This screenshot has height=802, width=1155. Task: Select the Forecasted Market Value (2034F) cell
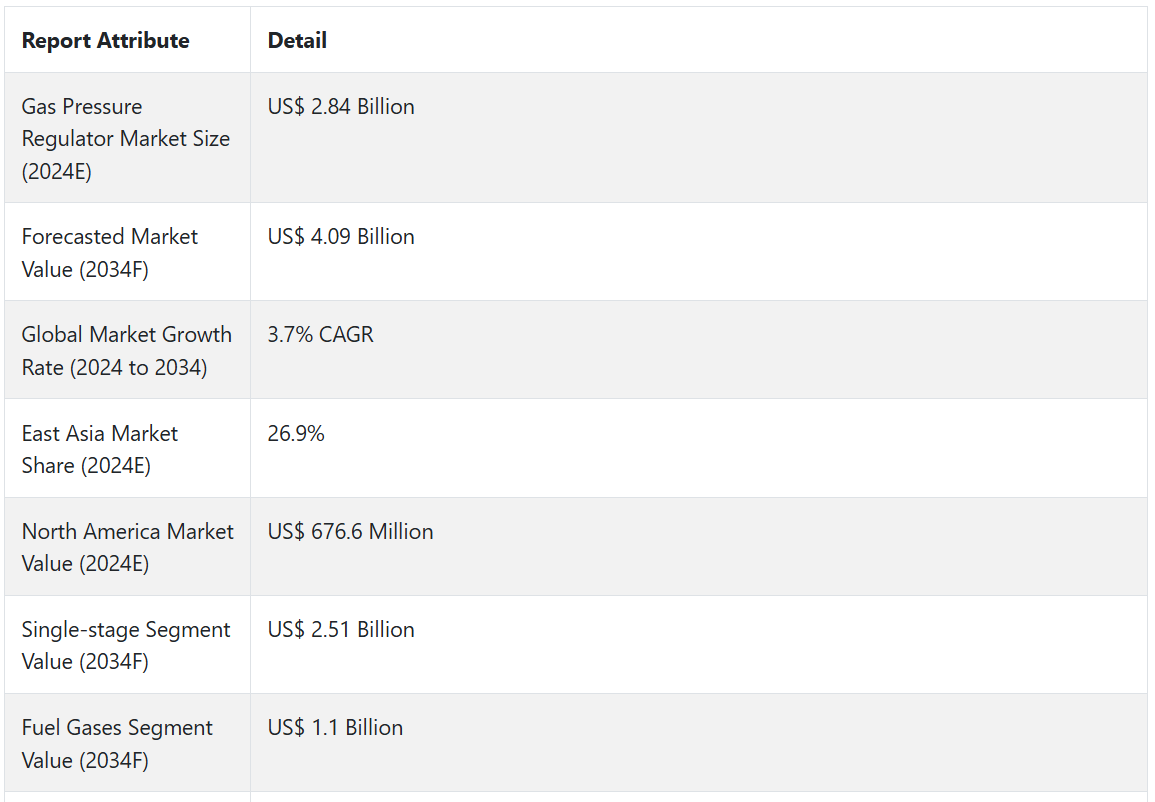[110, 253]
